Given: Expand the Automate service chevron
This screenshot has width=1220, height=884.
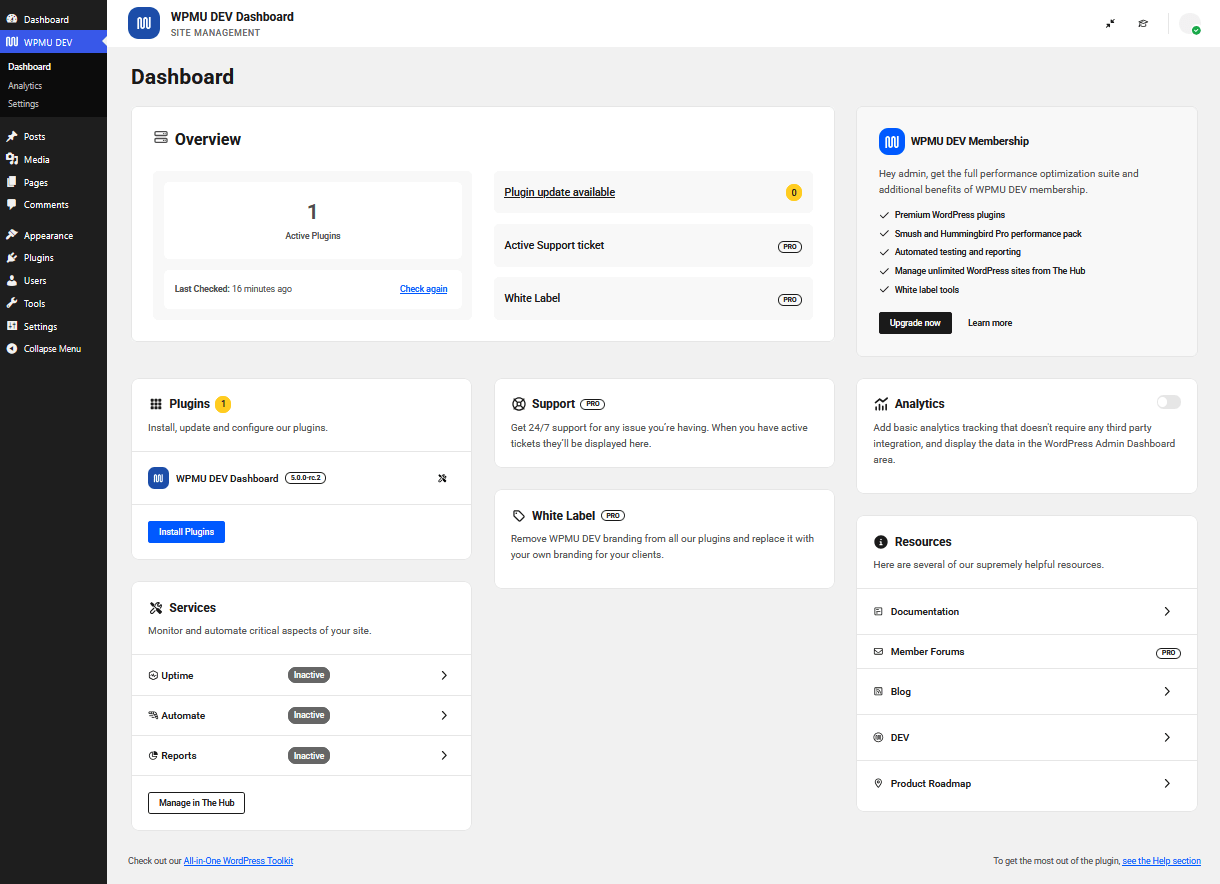Looking at the screenshot, I should (x=444, y=715).
